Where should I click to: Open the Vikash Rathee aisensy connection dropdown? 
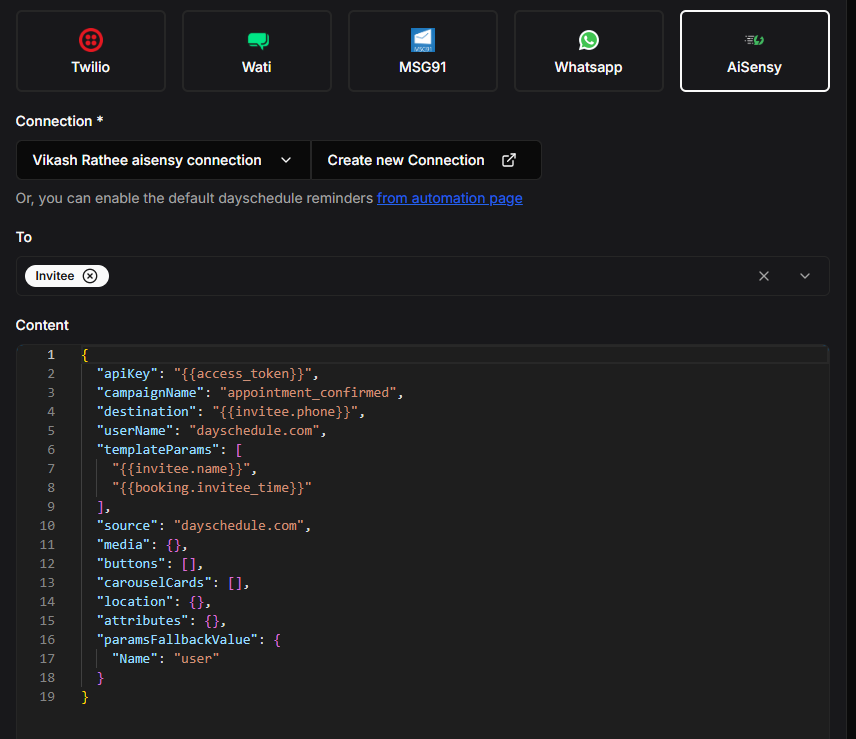[x=163, y=160]
